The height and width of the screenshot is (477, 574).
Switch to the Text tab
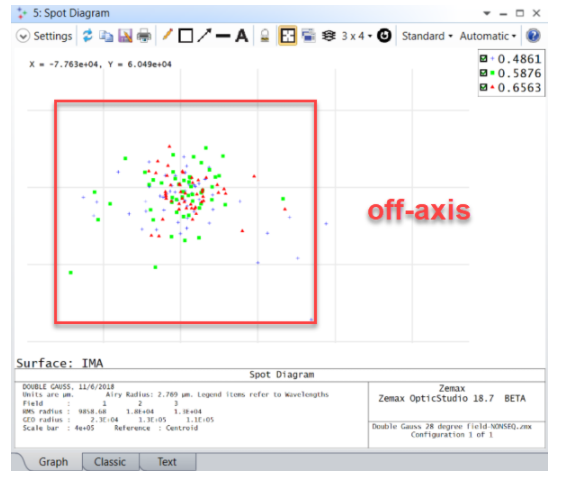click(167, 462)
